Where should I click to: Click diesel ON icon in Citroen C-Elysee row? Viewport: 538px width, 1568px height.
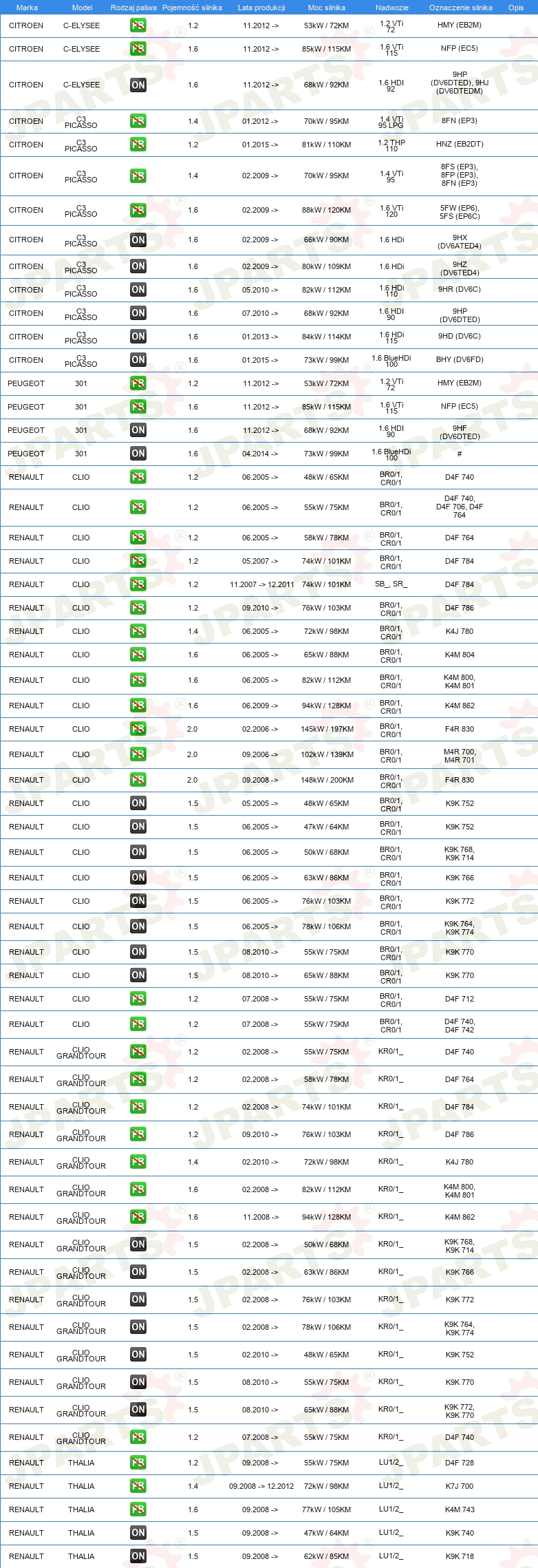138,85
